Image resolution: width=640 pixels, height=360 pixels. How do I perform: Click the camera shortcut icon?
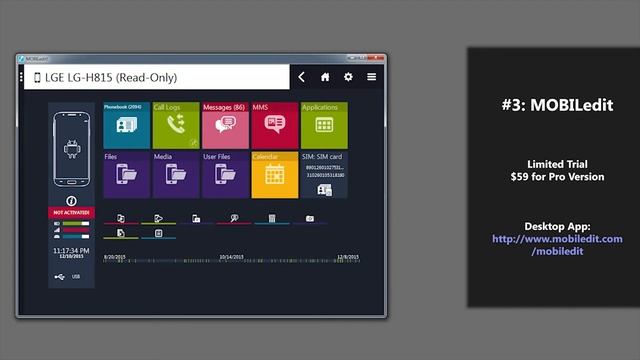310,219
